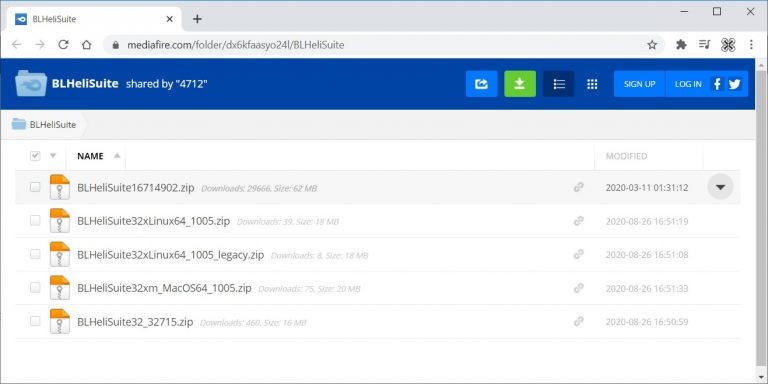Click the BLHeliSuite folder title in header
The height and width of the screenshot is (384, 768).
(x=85, y=84)
